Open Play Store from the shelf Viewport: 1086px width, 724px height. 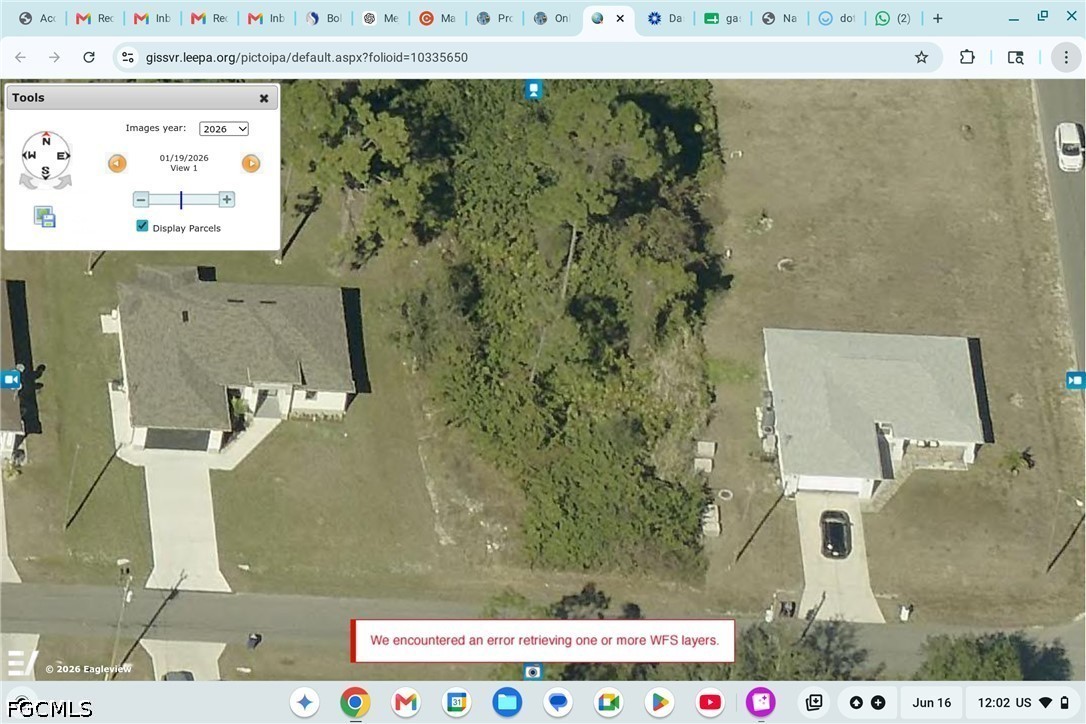pos(659,703)
